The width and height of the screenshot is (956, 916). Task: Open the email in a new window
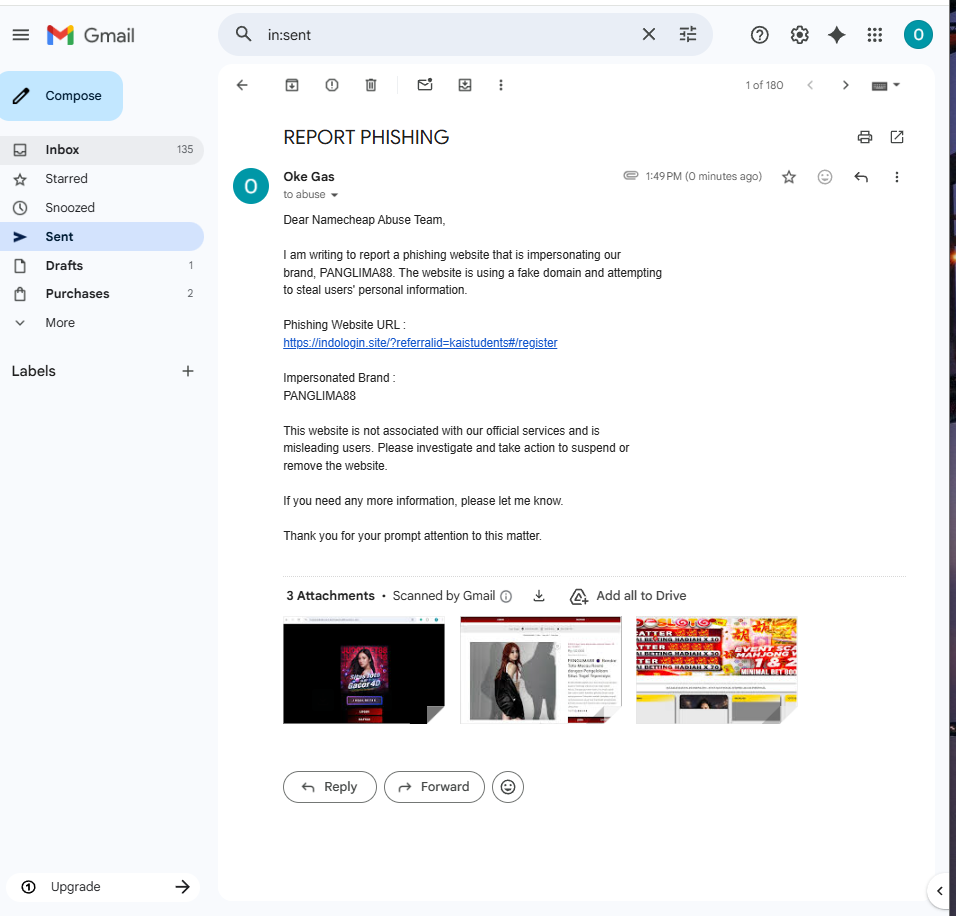pos(897,137)
